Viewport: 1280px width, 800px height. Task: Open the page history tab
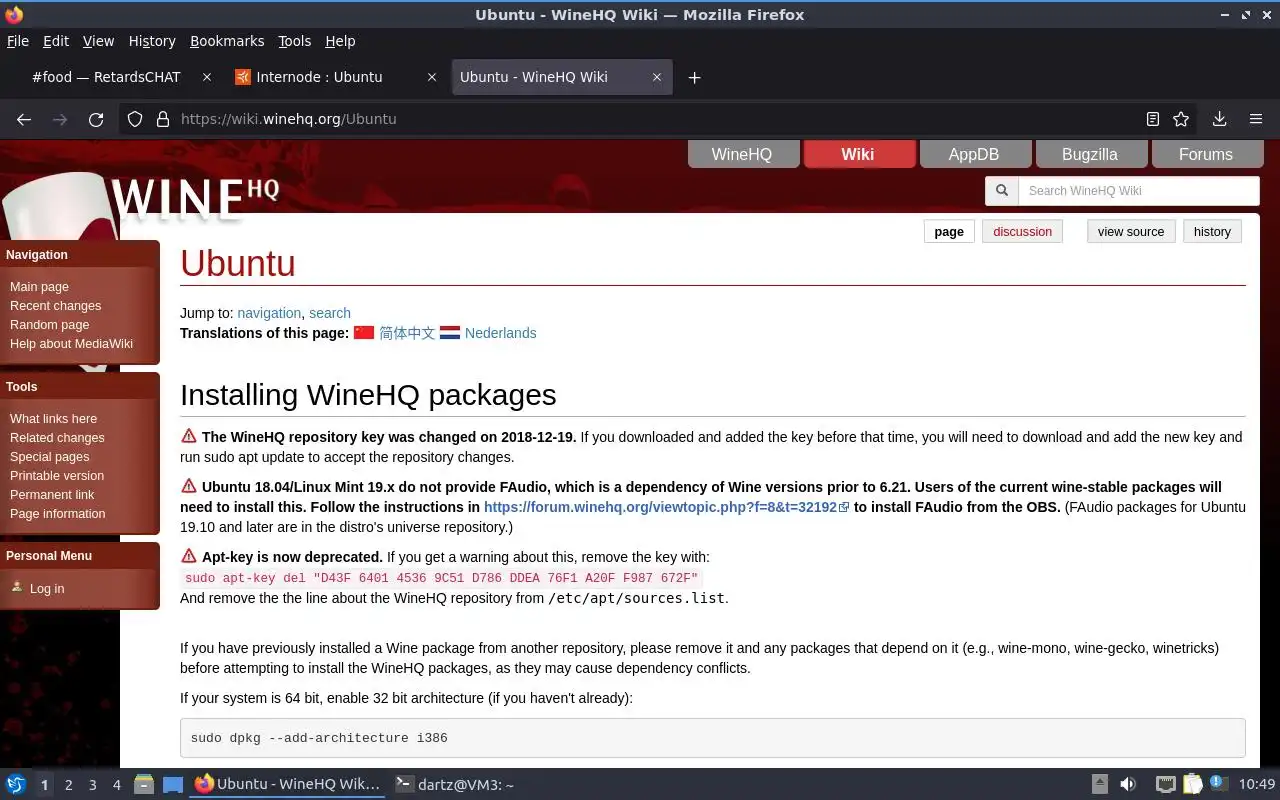(1212, 231)
